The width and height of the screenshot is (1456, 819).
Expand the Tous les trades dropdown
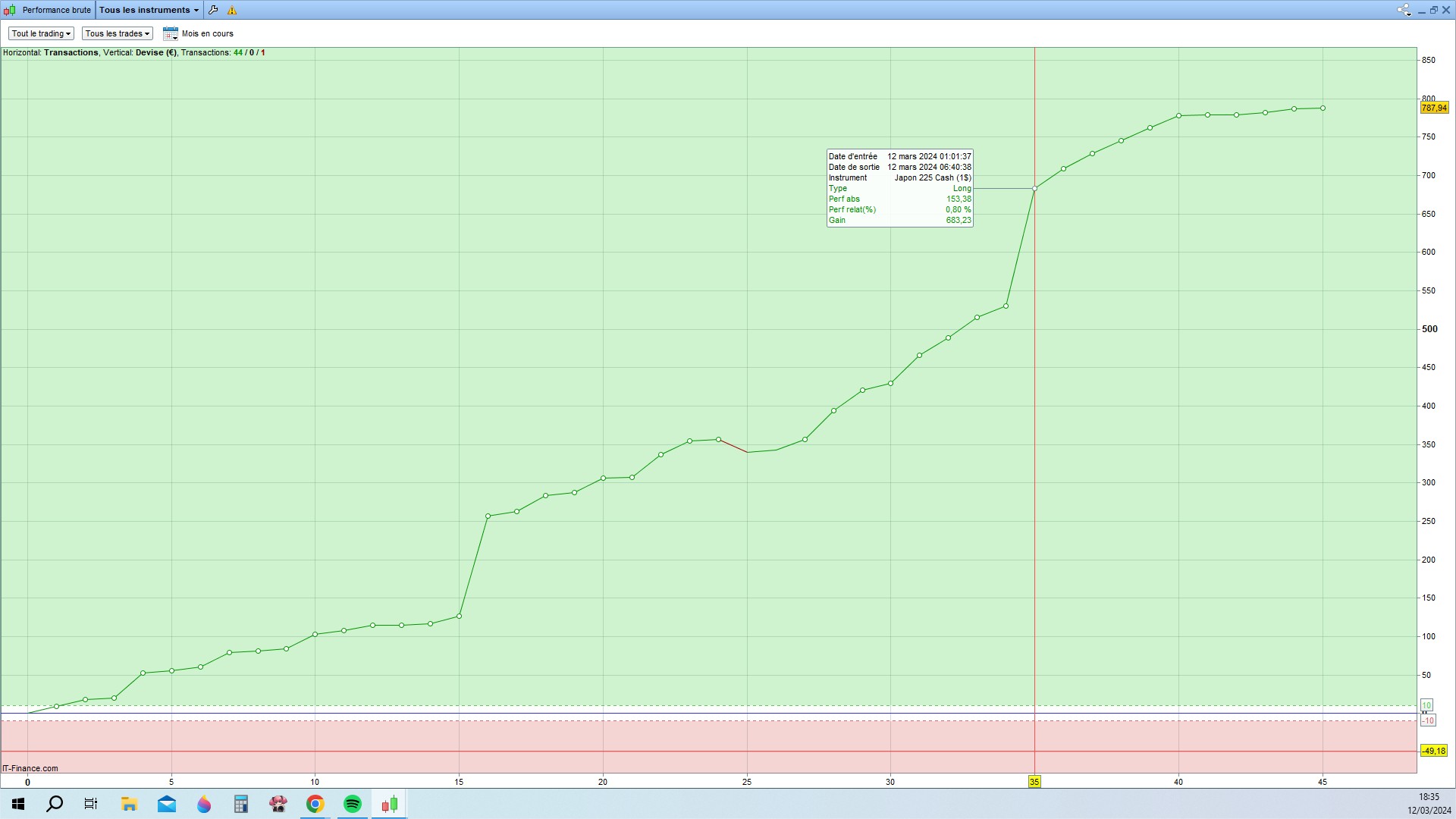tap(117, 33)
